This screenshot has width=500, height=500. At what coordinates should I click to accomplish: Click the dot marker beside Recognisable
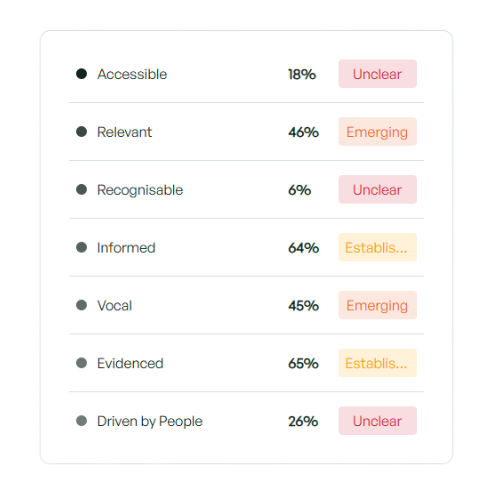81,189
